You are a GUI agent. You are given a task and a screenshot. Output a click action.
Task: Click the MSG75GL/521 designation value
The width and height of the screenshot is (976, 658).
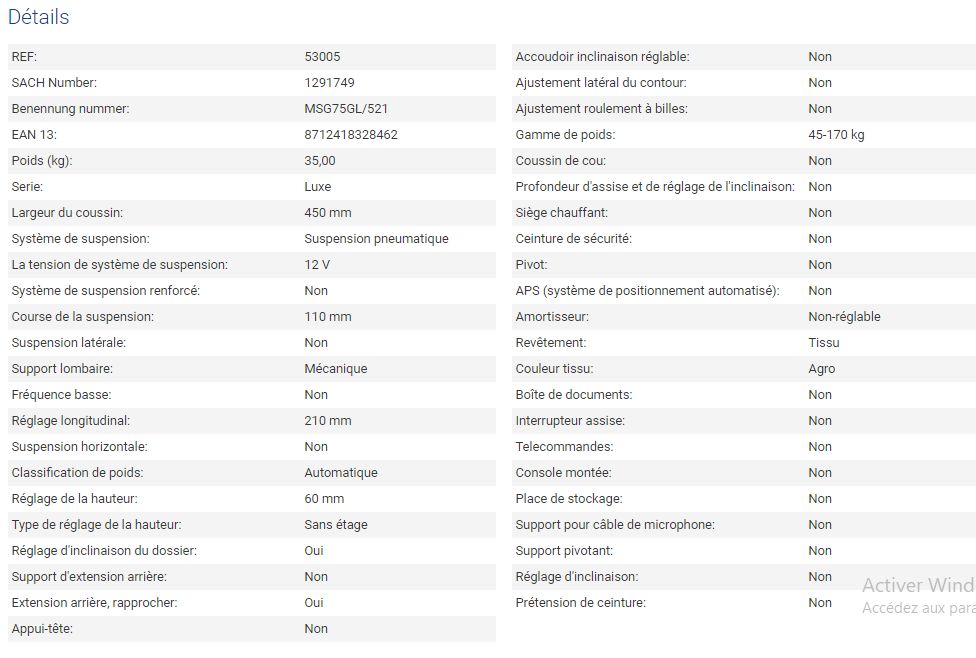point(346,109)
